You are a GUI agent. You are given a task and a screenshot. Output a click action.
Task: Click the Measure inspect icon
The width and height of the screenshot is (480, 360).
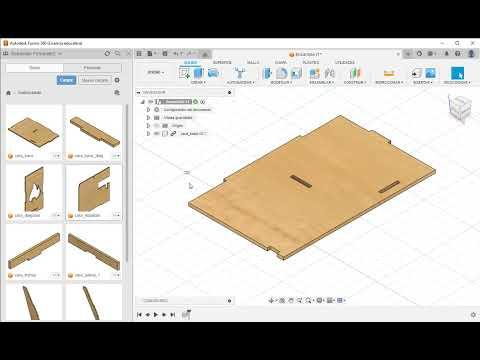click(389, 73)
